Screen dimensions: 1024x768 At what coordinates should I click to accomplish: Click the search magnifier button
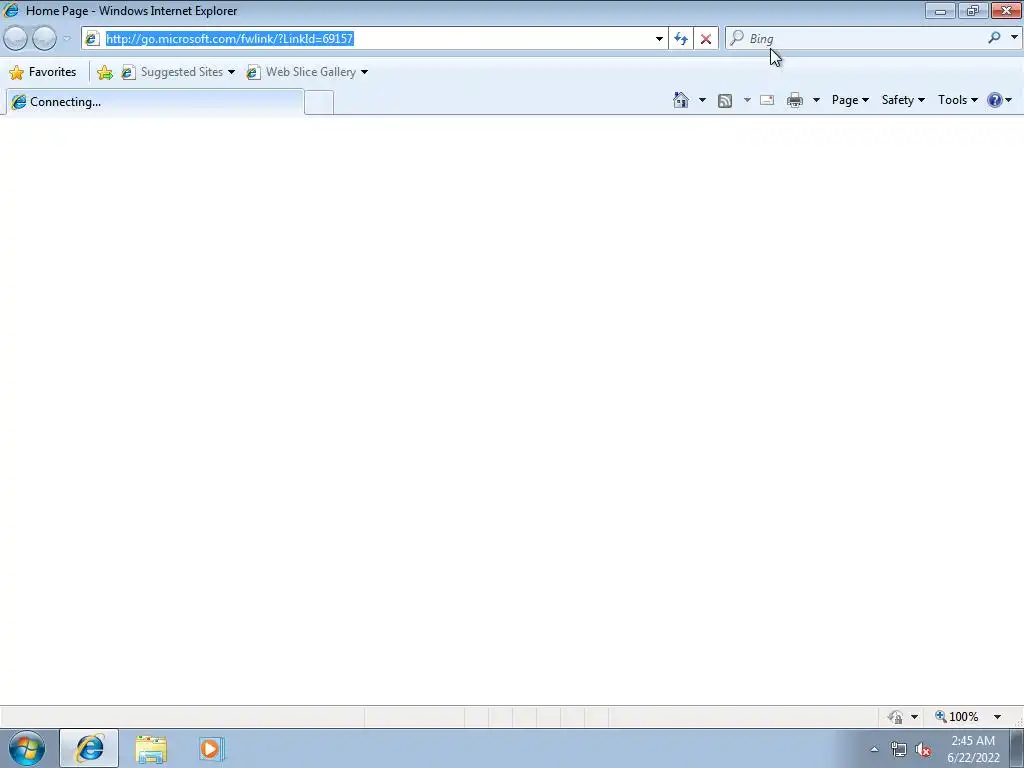point(995,38)
